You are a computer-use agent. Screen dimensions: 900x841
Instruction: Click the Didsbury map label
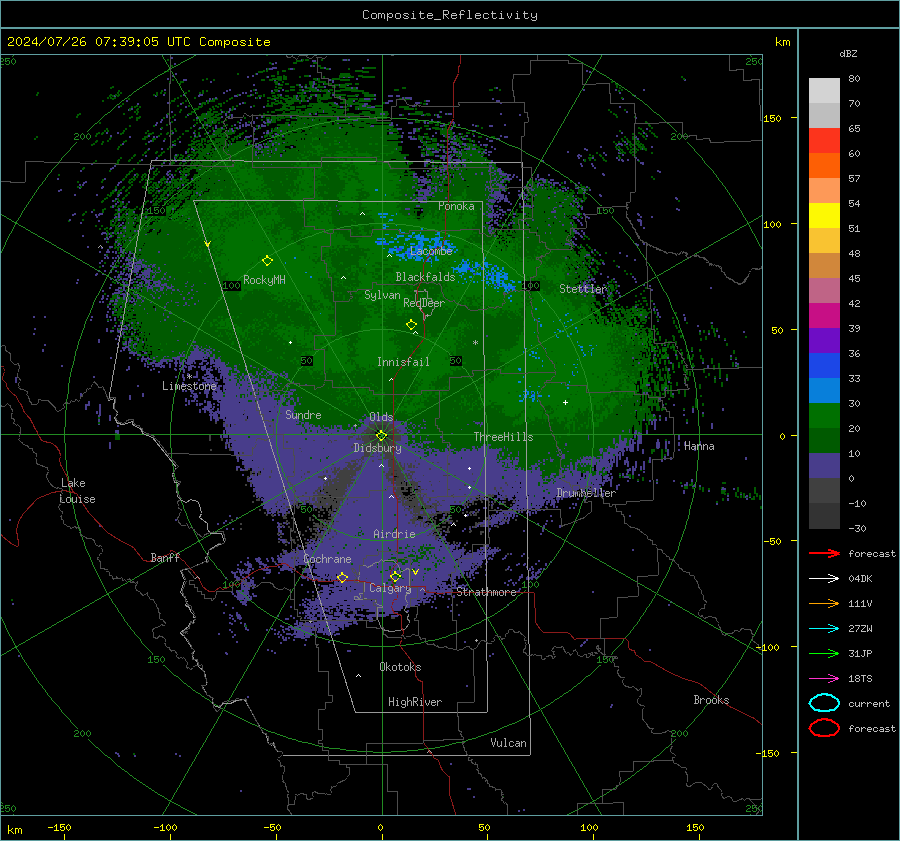pos(377,448)
